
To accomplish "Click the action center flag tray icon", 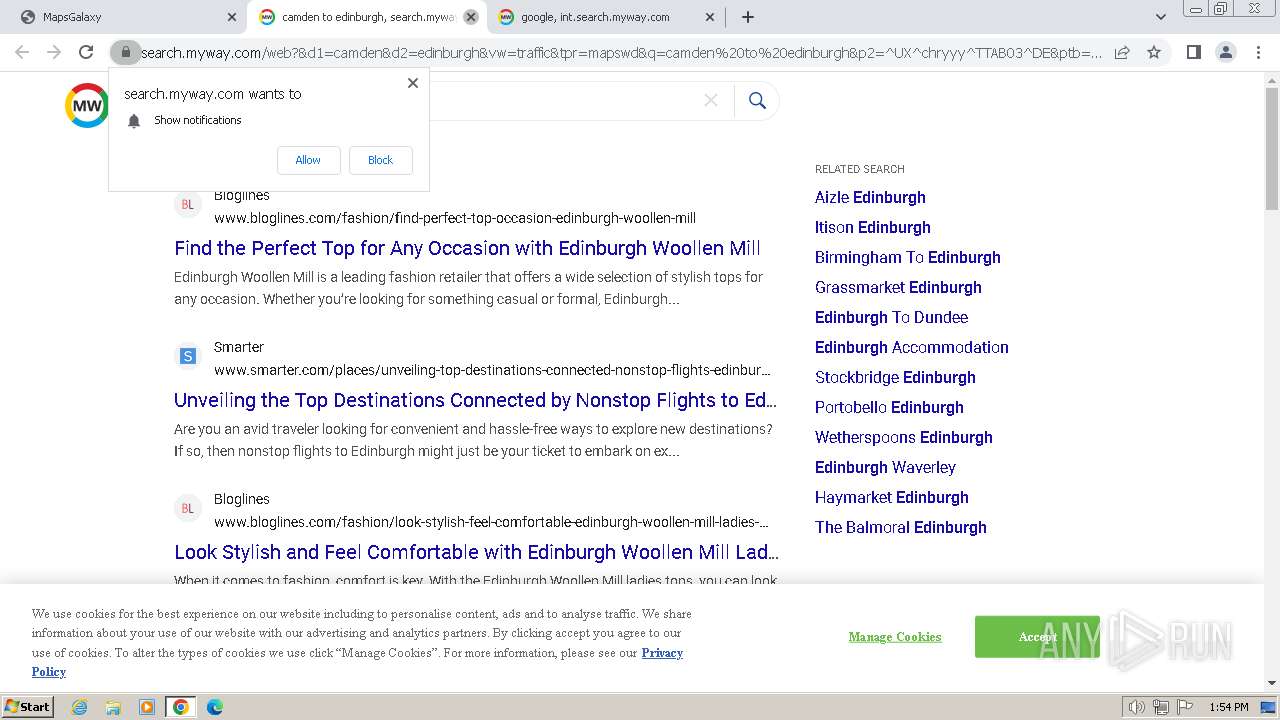I will point(1184,707).
